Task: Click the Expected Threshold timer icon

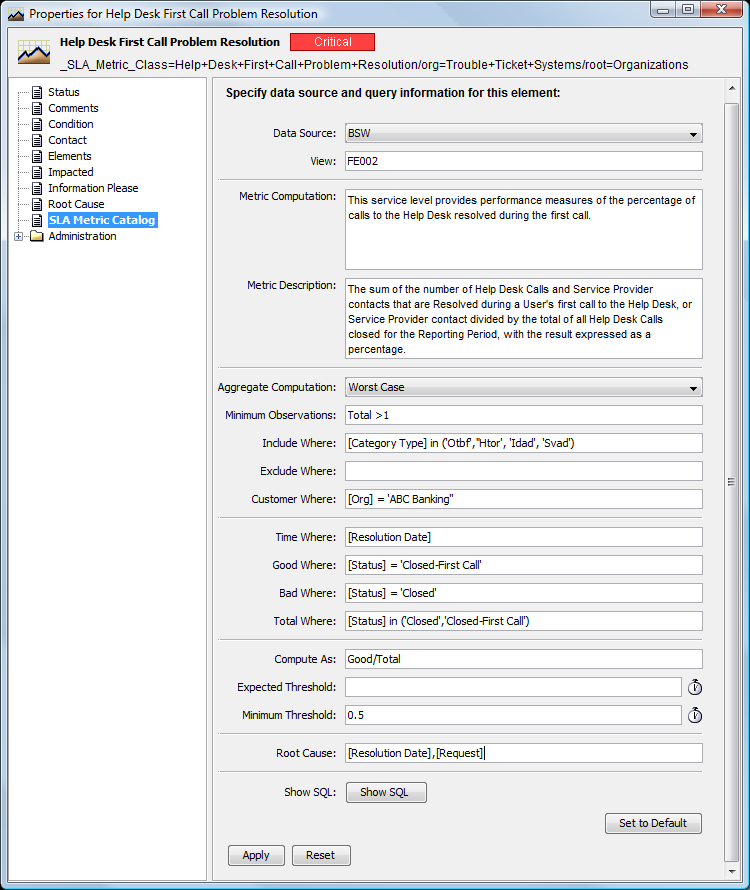Action: (695, 687)
